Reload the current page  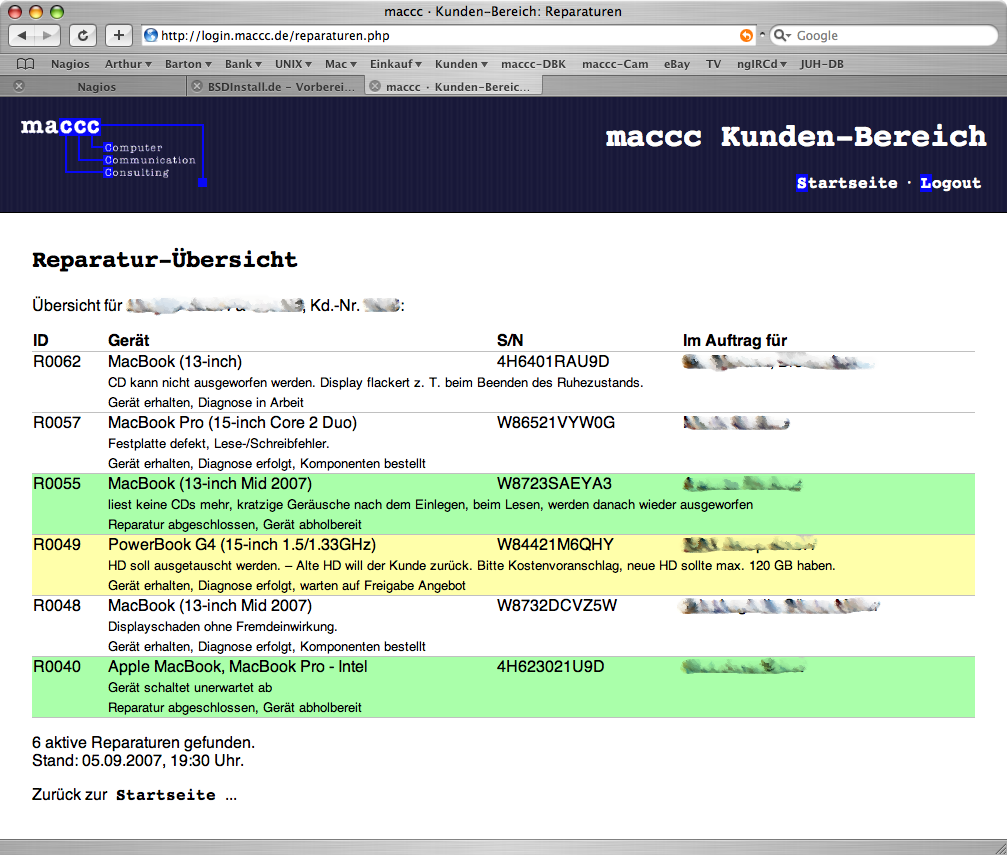(x=83, y=35)
